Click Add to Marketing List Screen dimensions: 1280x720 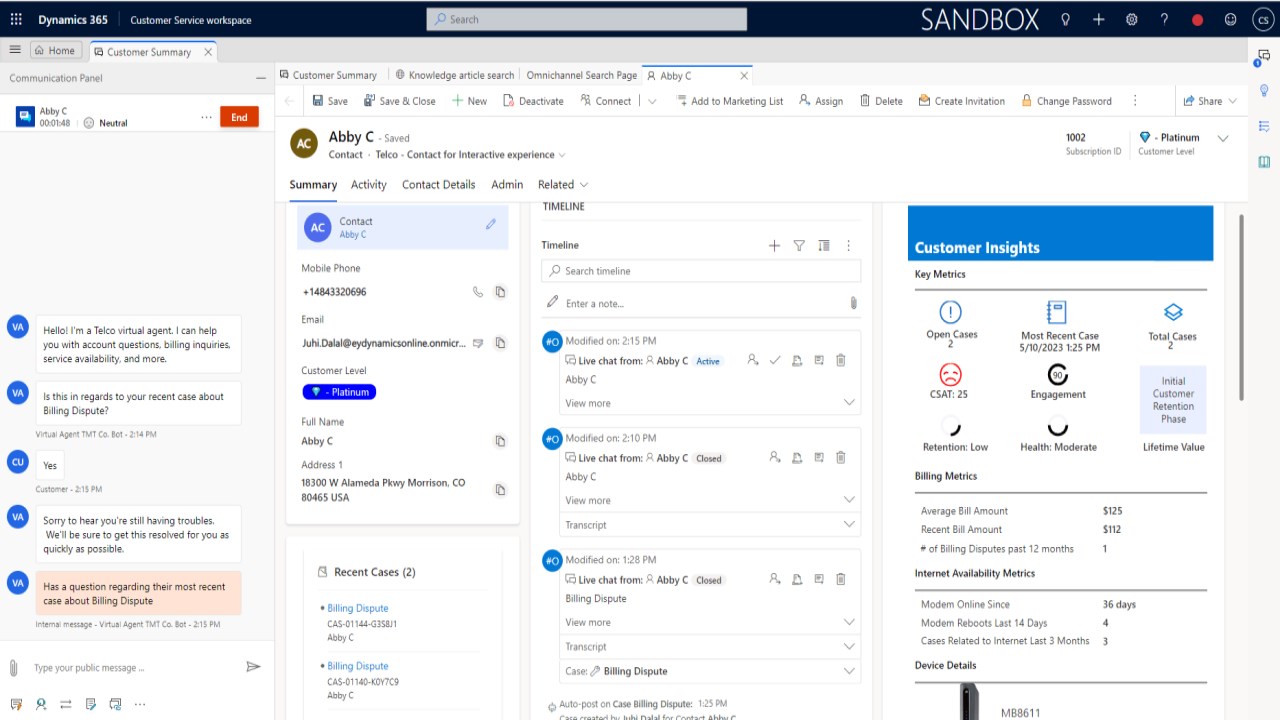tap(730, 101)
